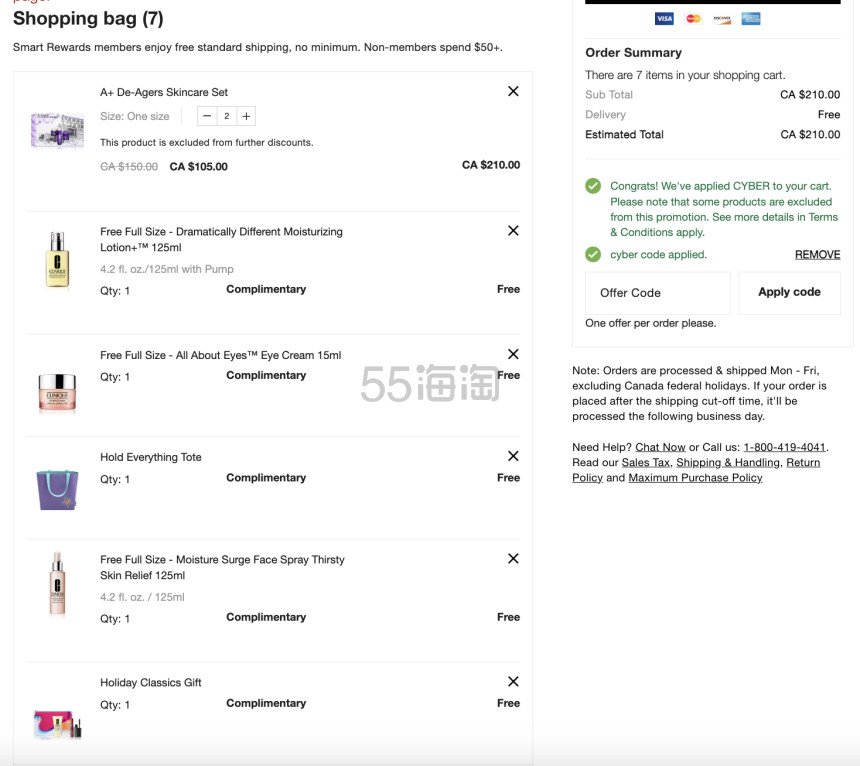Click the American Express payment icon
This screenshot has width=860, height=766.
click(751, 19)
